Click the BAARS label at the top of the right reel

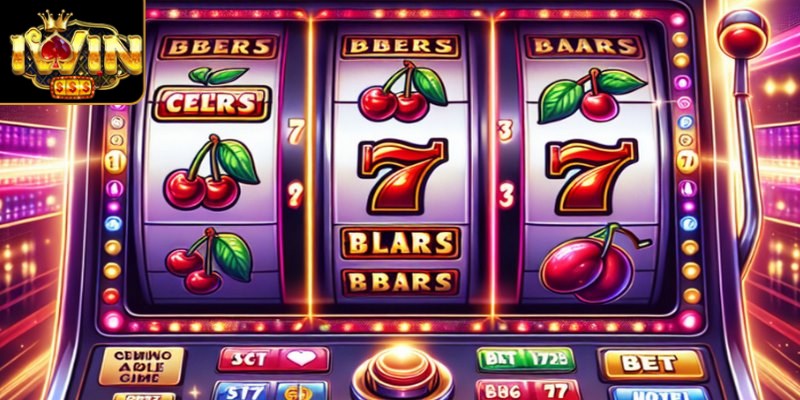584,46
